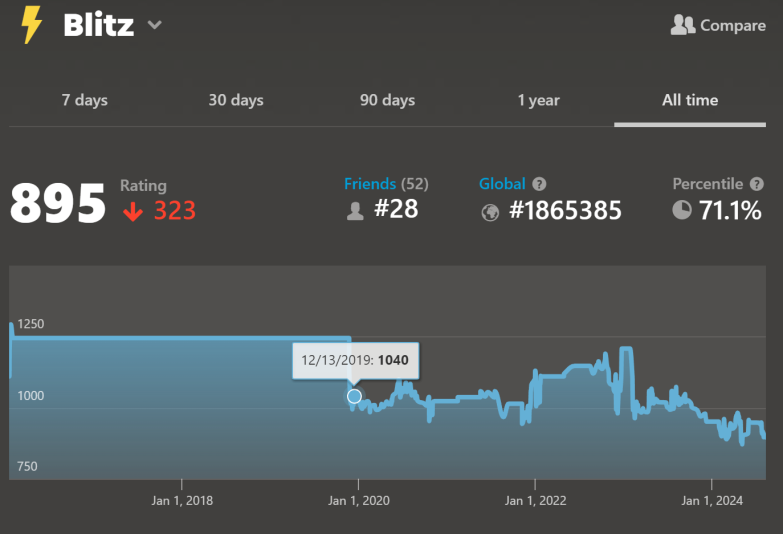Click the help icon next to Global
The image size is (783, 534).
pos(539,184)
